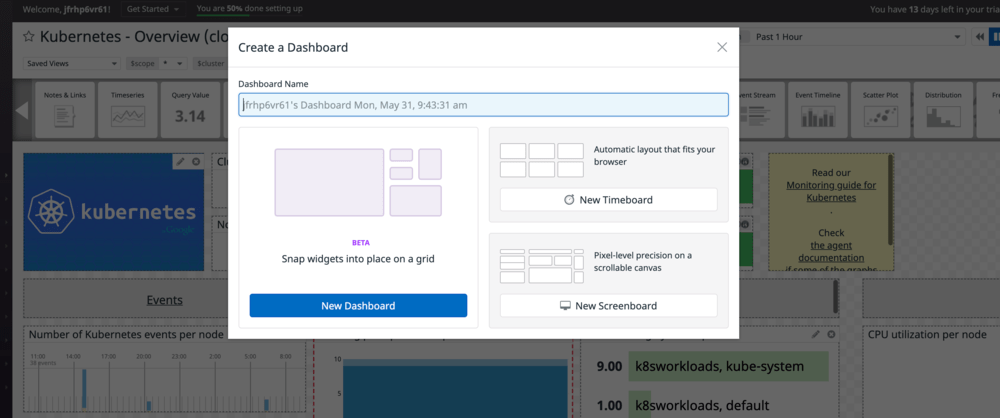Open the agent documentation link
1000x418 pixels.
[x=831, y=252]
